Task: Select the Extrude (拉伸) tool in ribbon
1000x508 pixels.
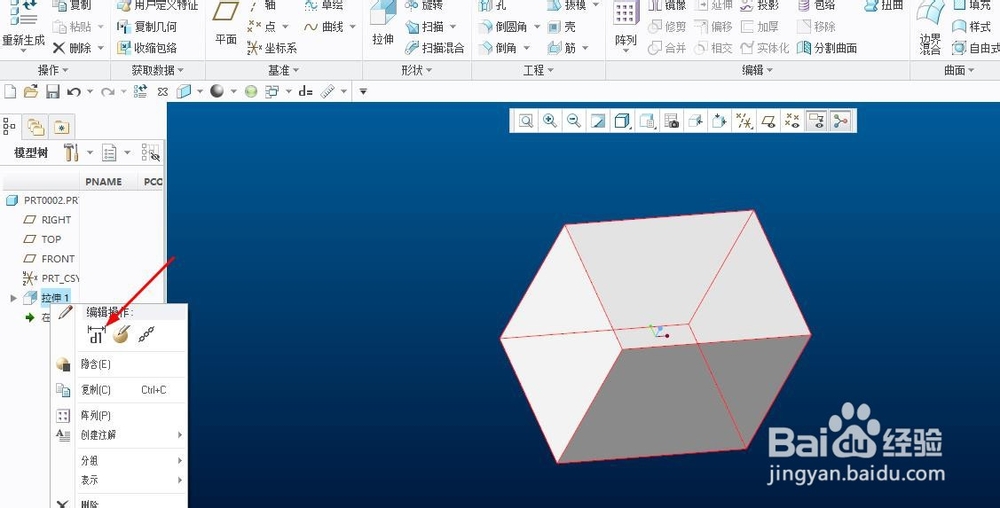Action: pos(383,24)
